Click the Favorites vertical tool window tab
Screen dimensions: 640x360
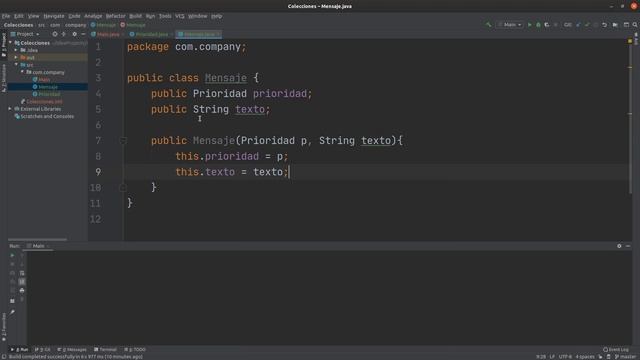[4, 327]
